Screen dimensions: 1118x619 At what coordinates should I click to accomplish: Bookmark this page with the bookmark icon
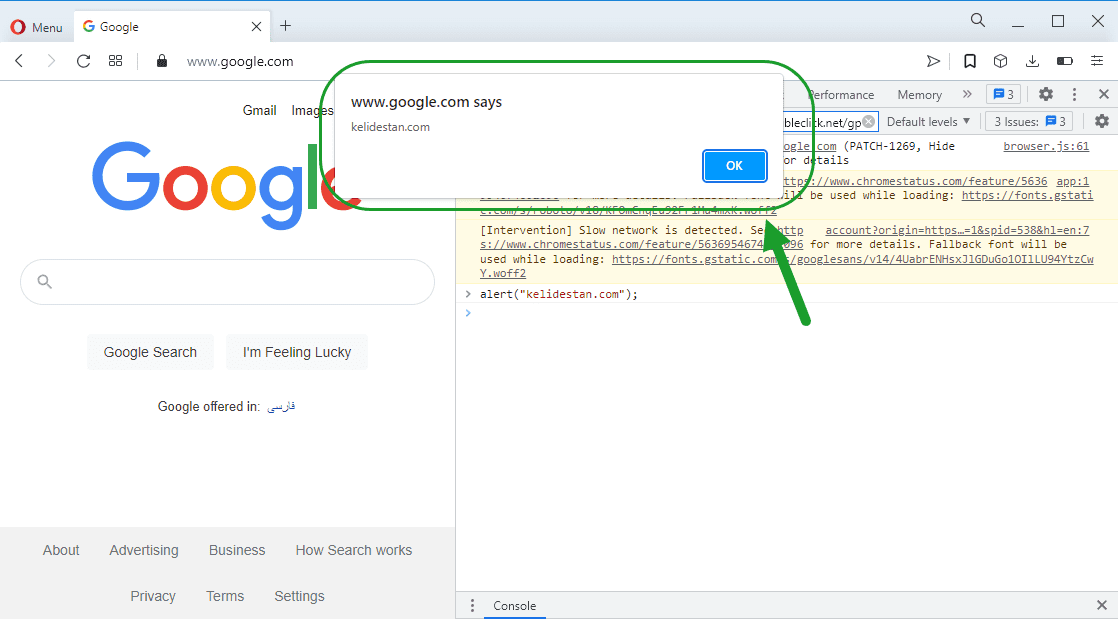point(970,61)
